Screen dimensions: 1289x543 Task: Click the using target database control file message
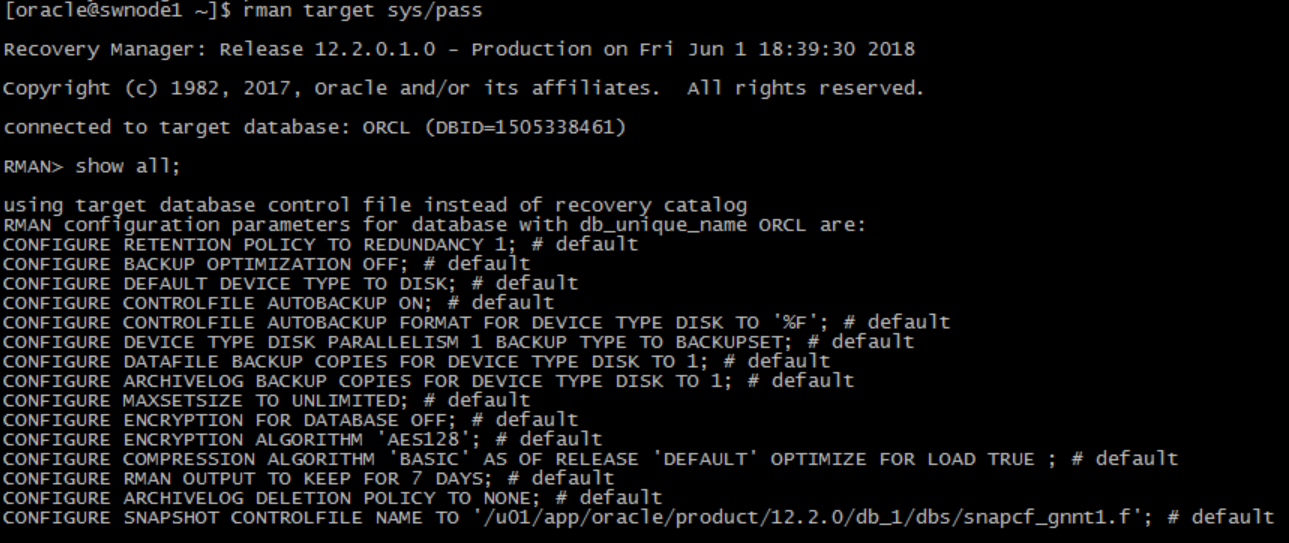[x=375, y=206]
